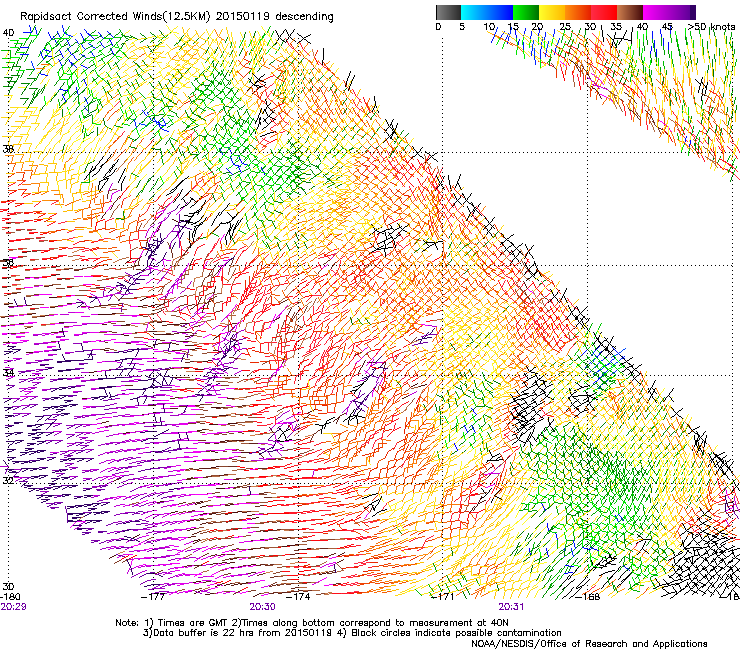Click the longitude label '-168'

pyautogui.click(x=588, y=597)
